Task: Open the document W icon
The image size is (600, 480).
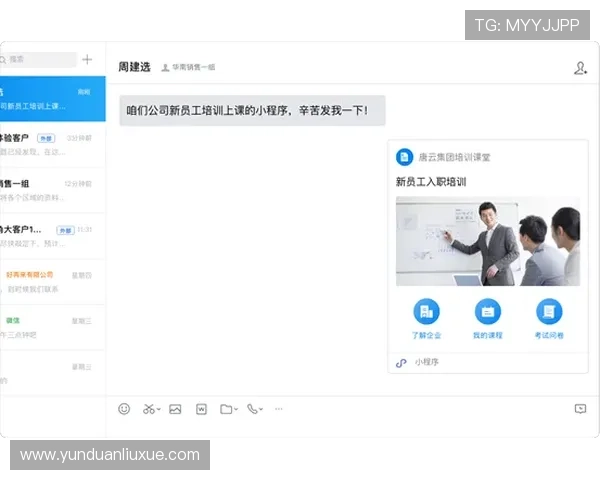Action: point(201,409)
